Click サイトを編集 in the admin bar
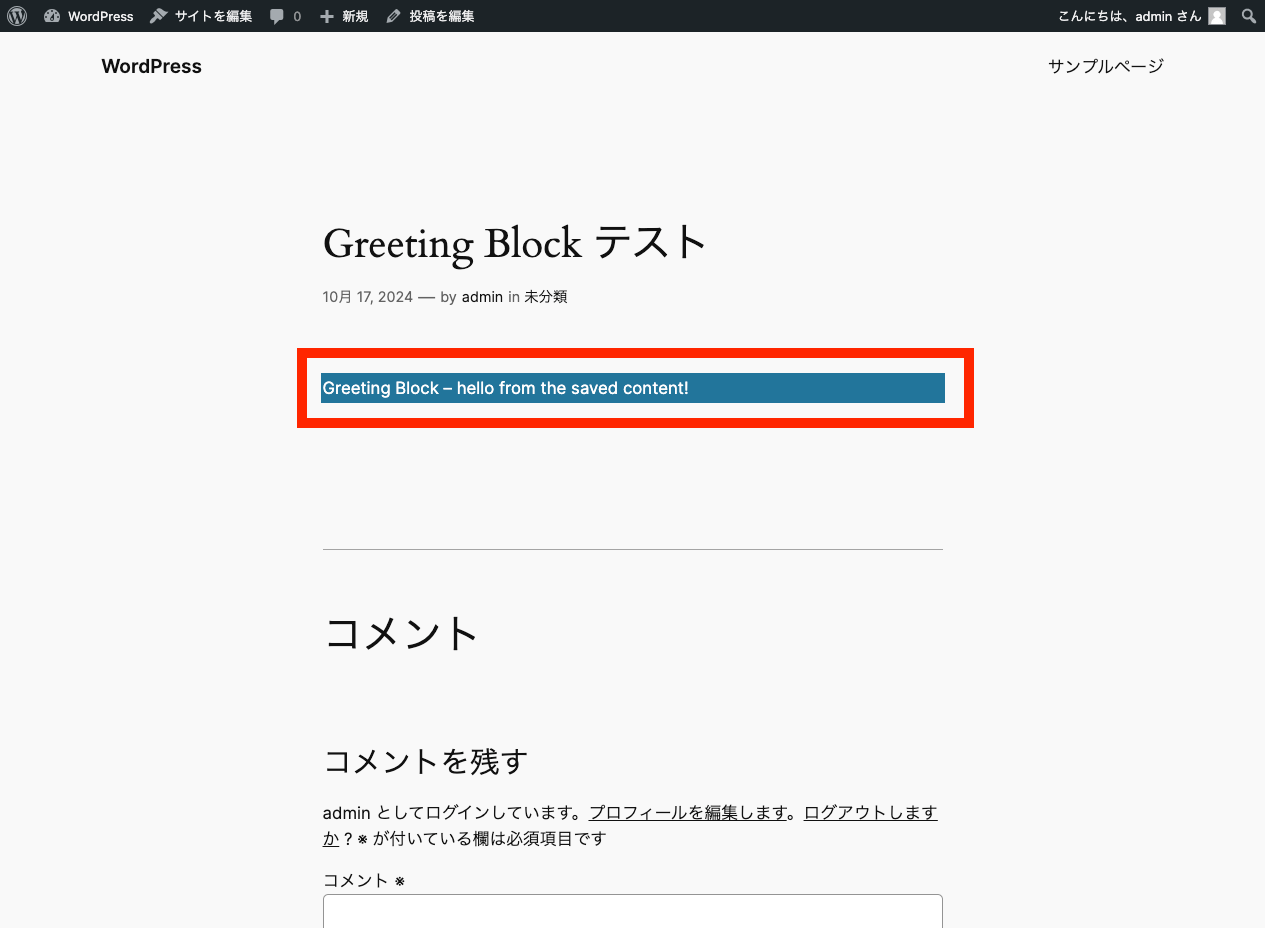Screen dimensions: 1265x928 (x=201, y=16)
